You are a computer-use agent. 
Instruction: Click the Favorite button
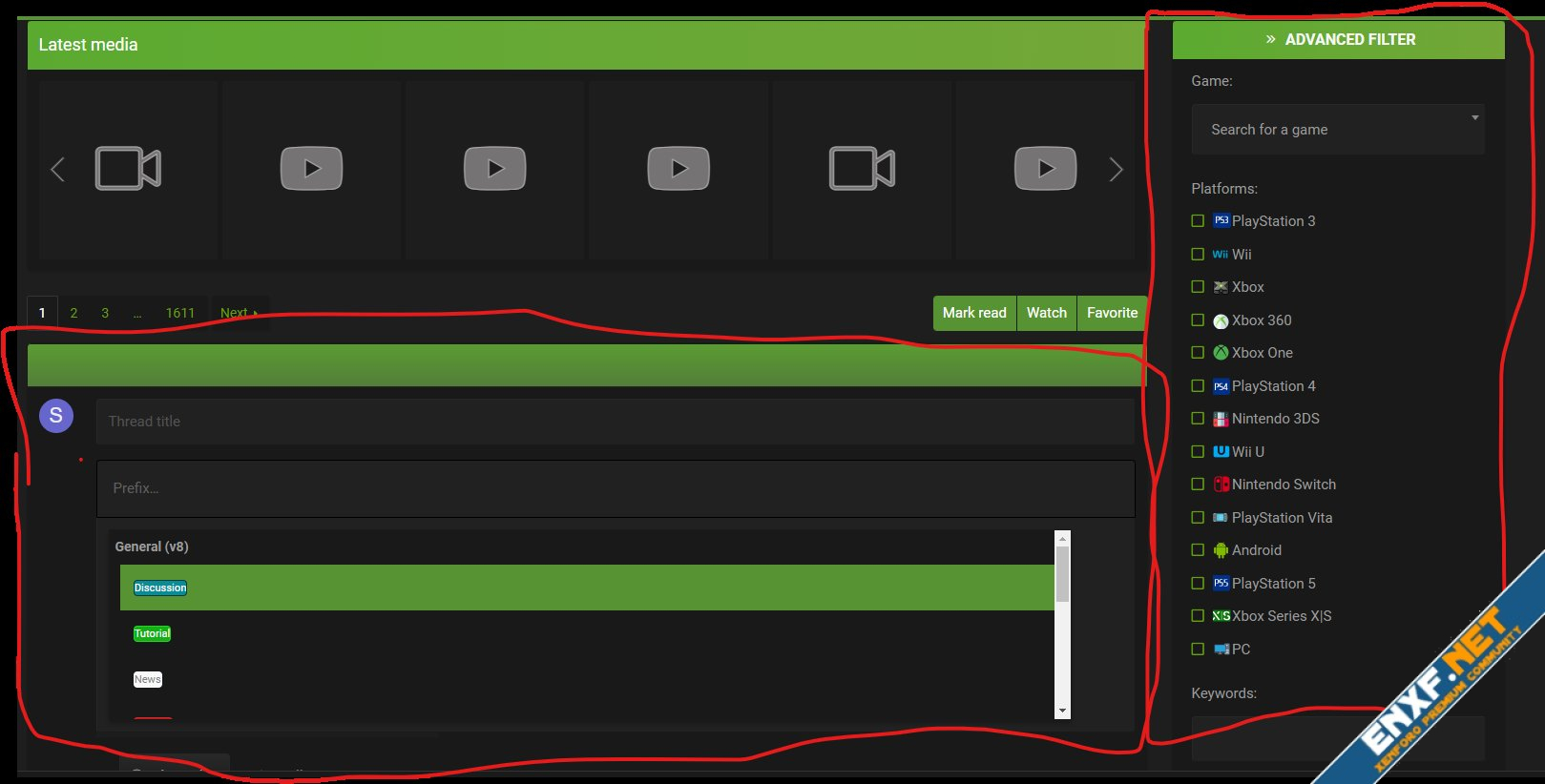point(1112,313)
